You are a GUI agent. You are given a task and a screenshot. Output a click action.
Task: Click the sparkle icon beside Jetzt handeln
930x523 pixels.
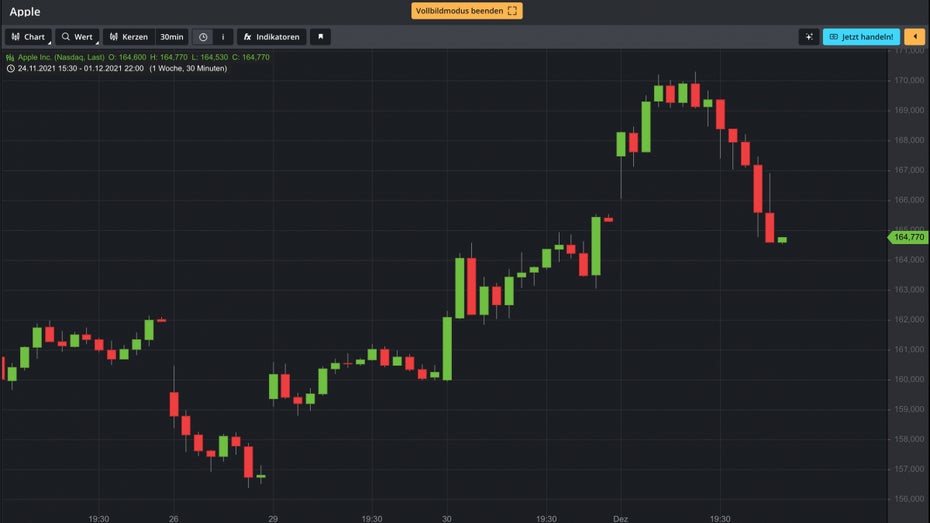(x=809, y=37)
